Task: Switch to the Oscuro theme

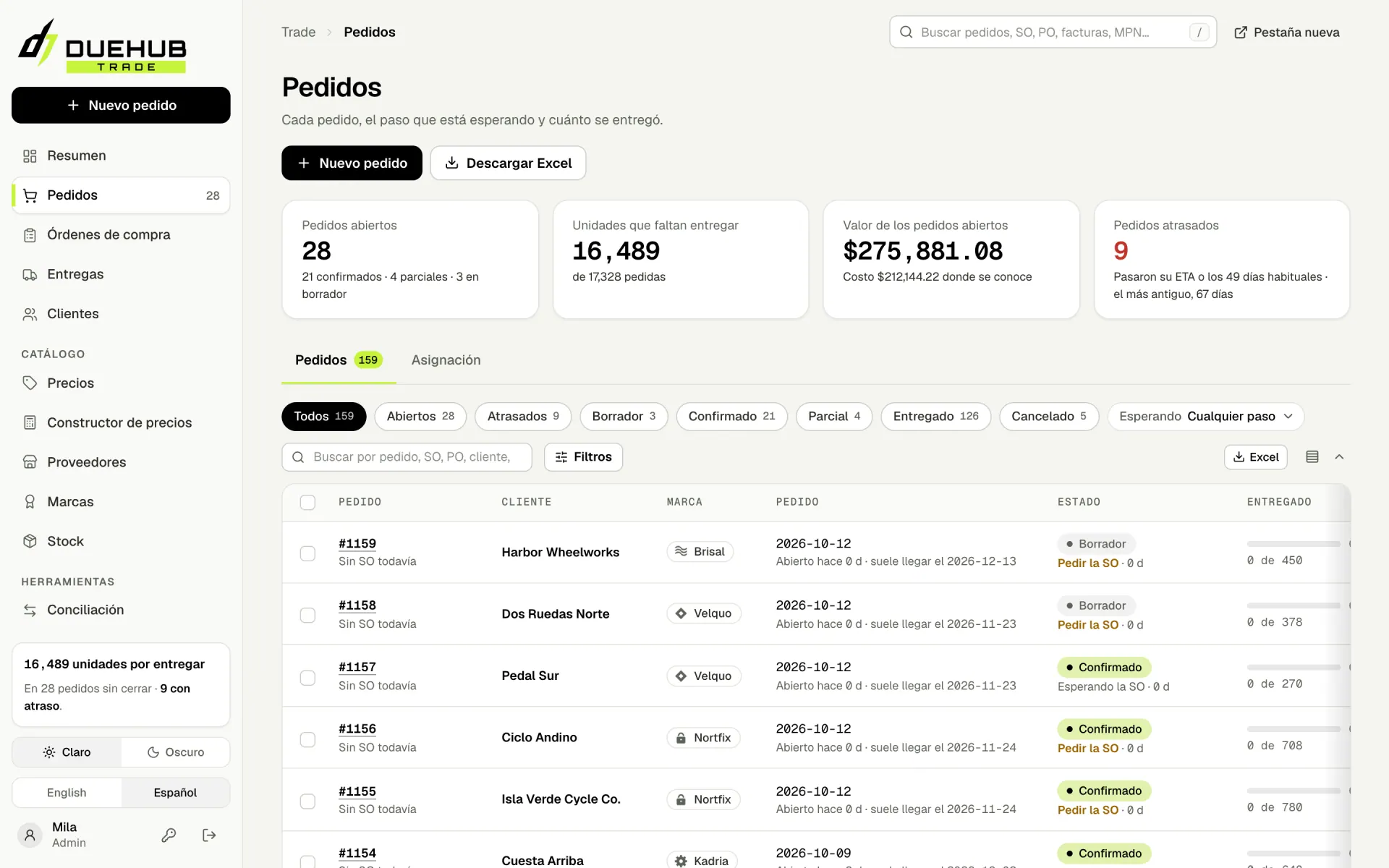Action: tap(176, 752)
